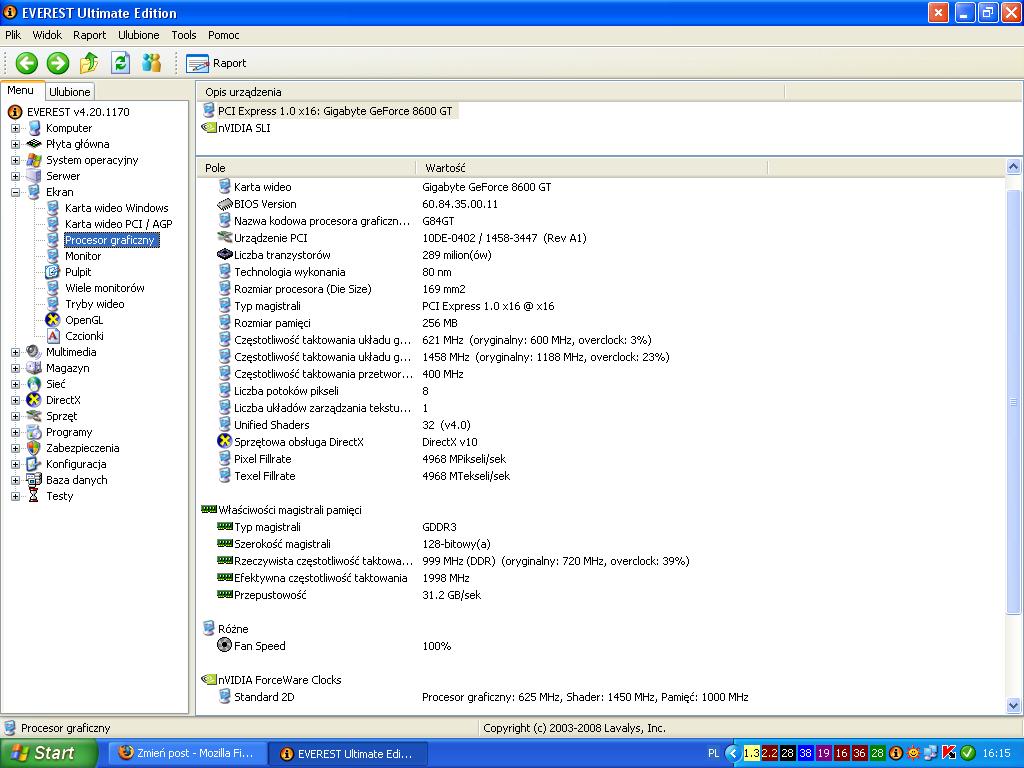Expand the Multimedia tree node
Screen dimensions: 1024x768
tap(16, 352)
